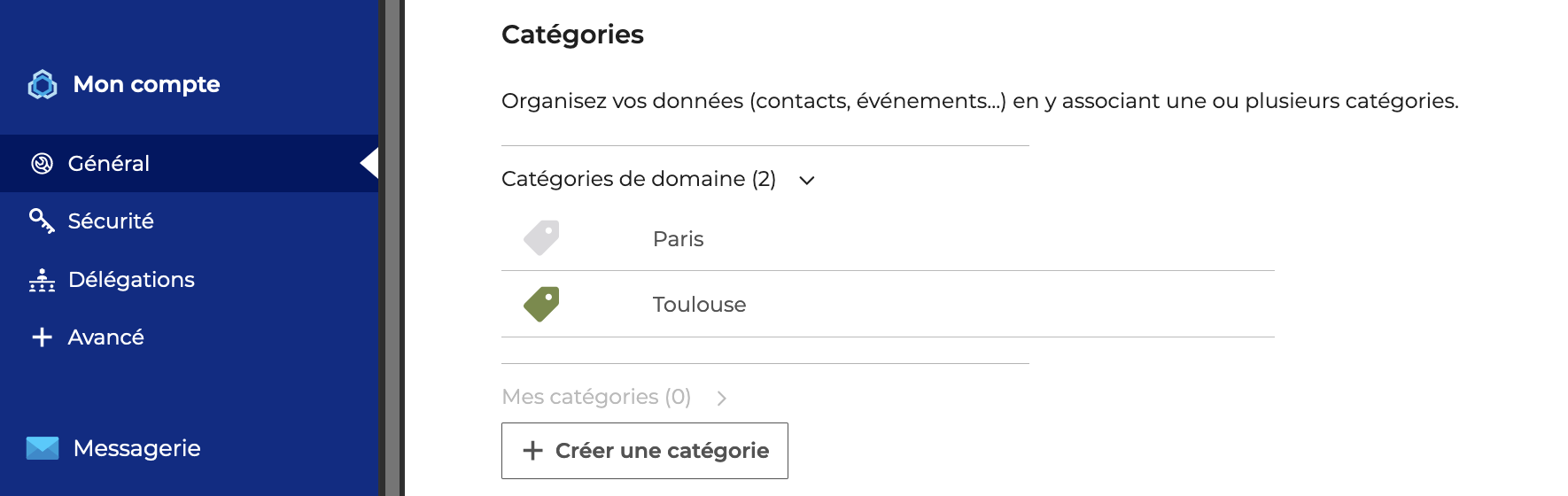This screenshot has width=1568, height=496.
Task: Toggle the Catégories de domaine (2) header
Action: tap(658, 179)
